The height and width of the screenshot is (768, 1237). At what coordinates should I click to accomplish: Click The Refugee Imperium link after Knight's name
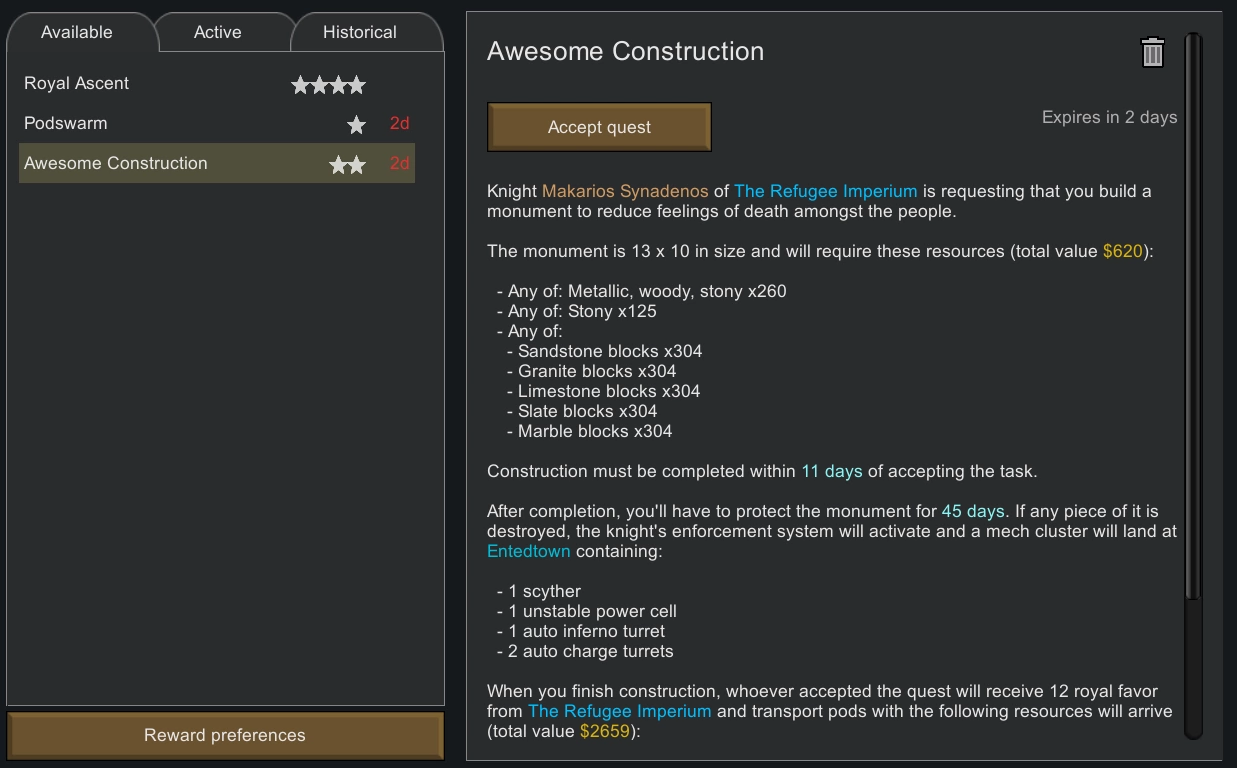click(825, 191)
